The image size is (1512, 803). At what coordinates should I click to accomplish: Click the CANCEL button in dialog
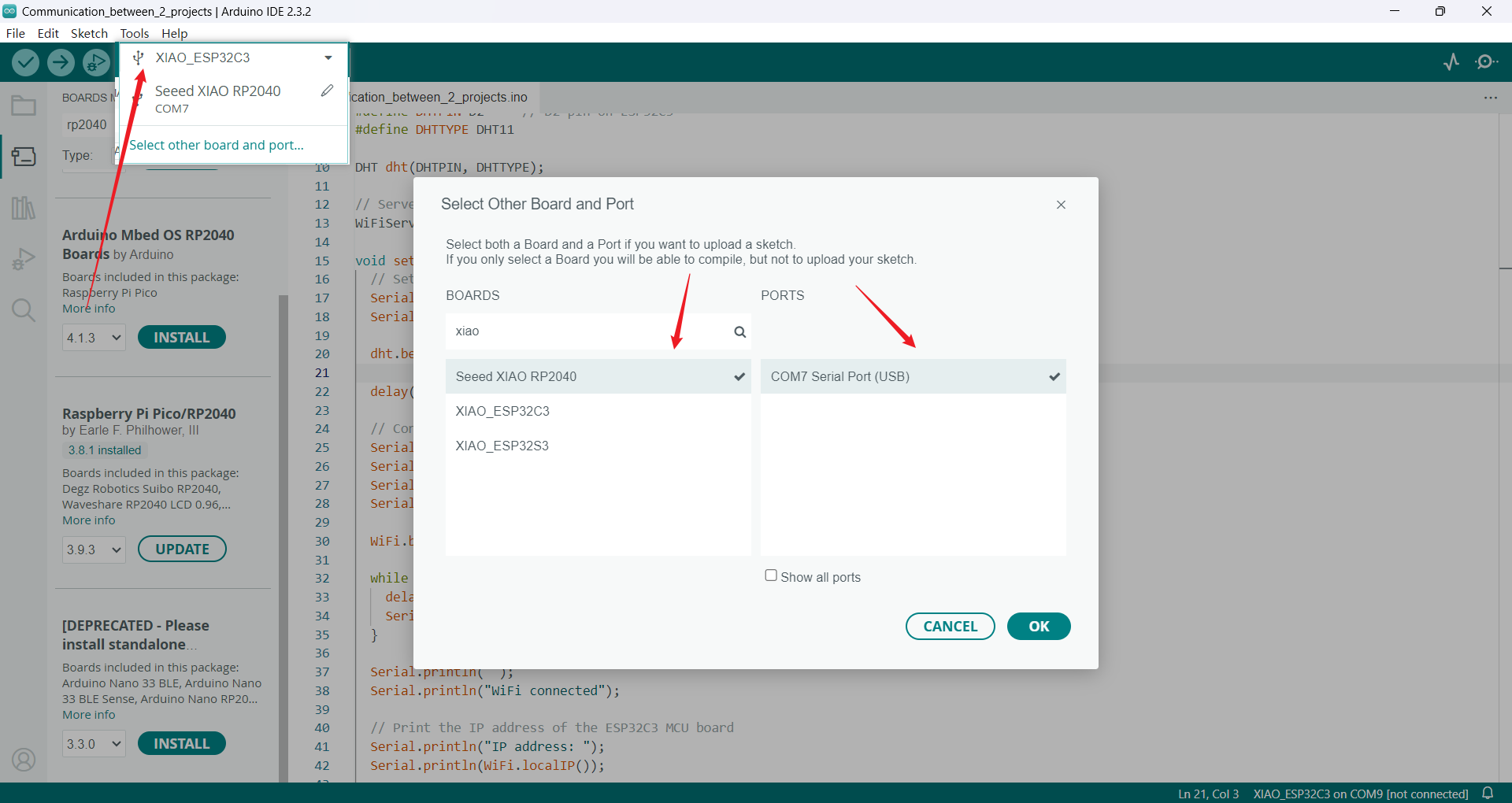point(951,626)
